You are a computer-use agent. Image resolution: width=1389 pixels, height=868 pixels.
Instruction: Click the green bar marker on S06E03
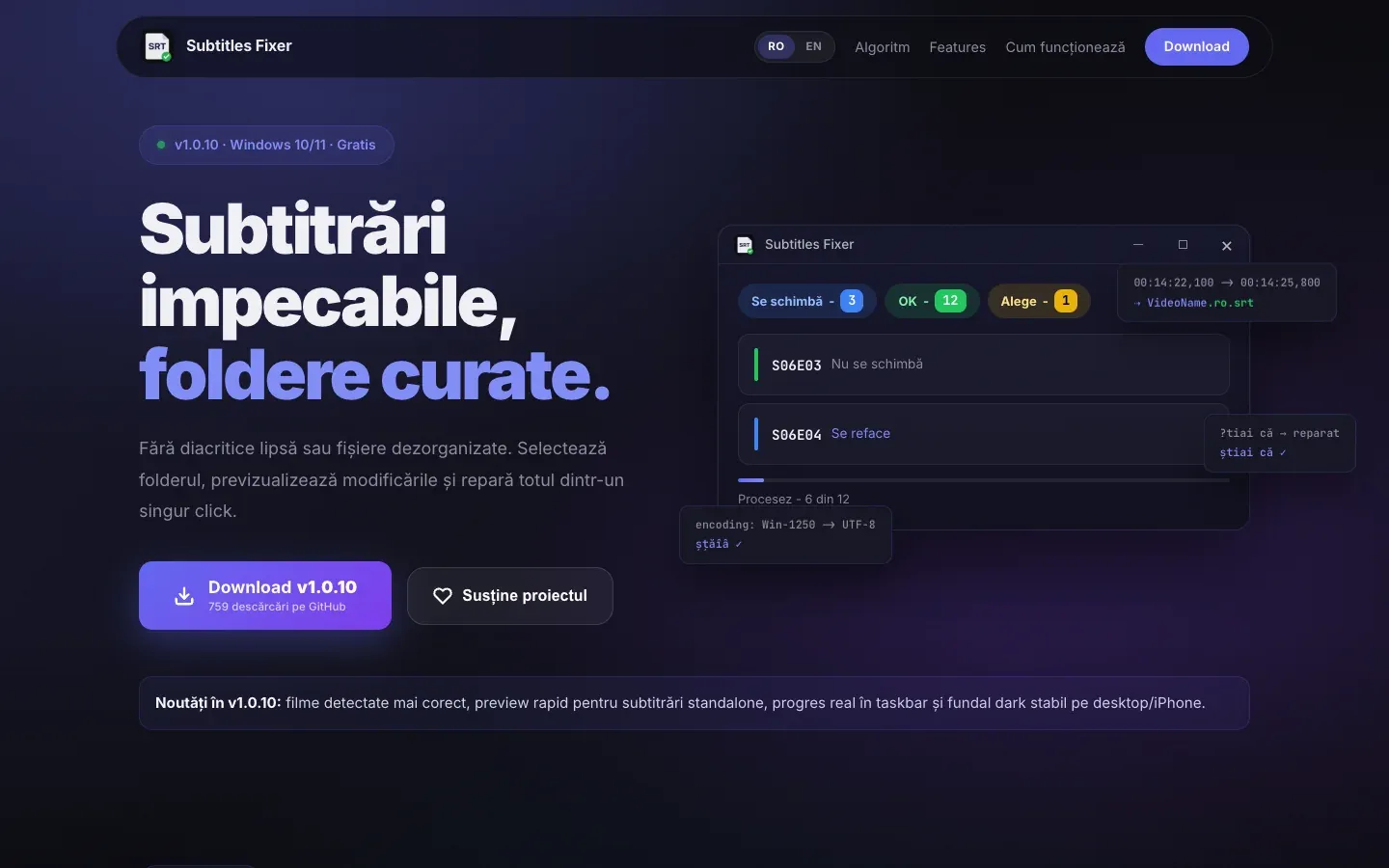(x=756, y=365)
